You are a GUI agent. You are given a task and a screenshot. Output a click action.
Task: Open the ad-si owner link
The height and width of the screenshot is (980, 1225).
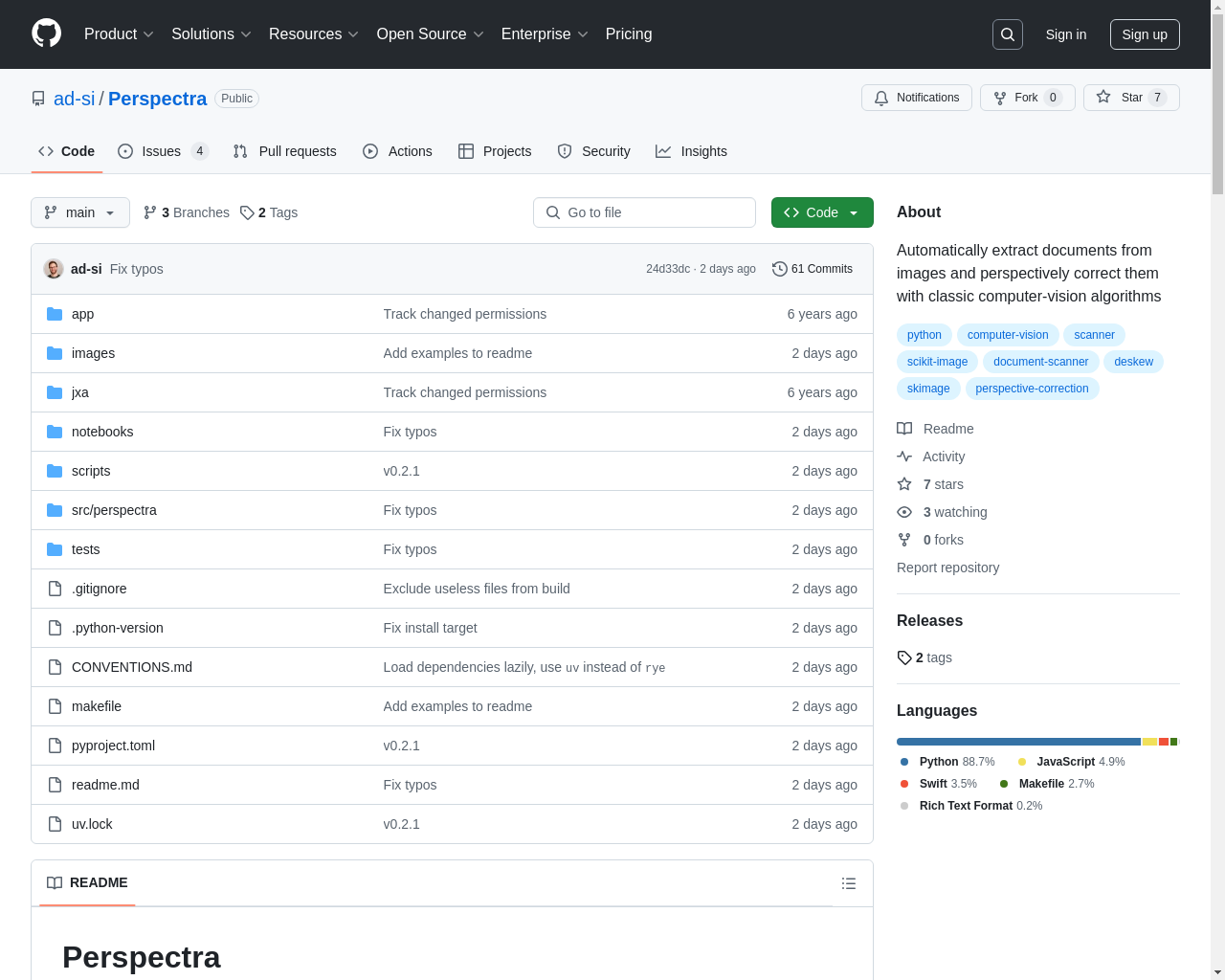(75, 99)
